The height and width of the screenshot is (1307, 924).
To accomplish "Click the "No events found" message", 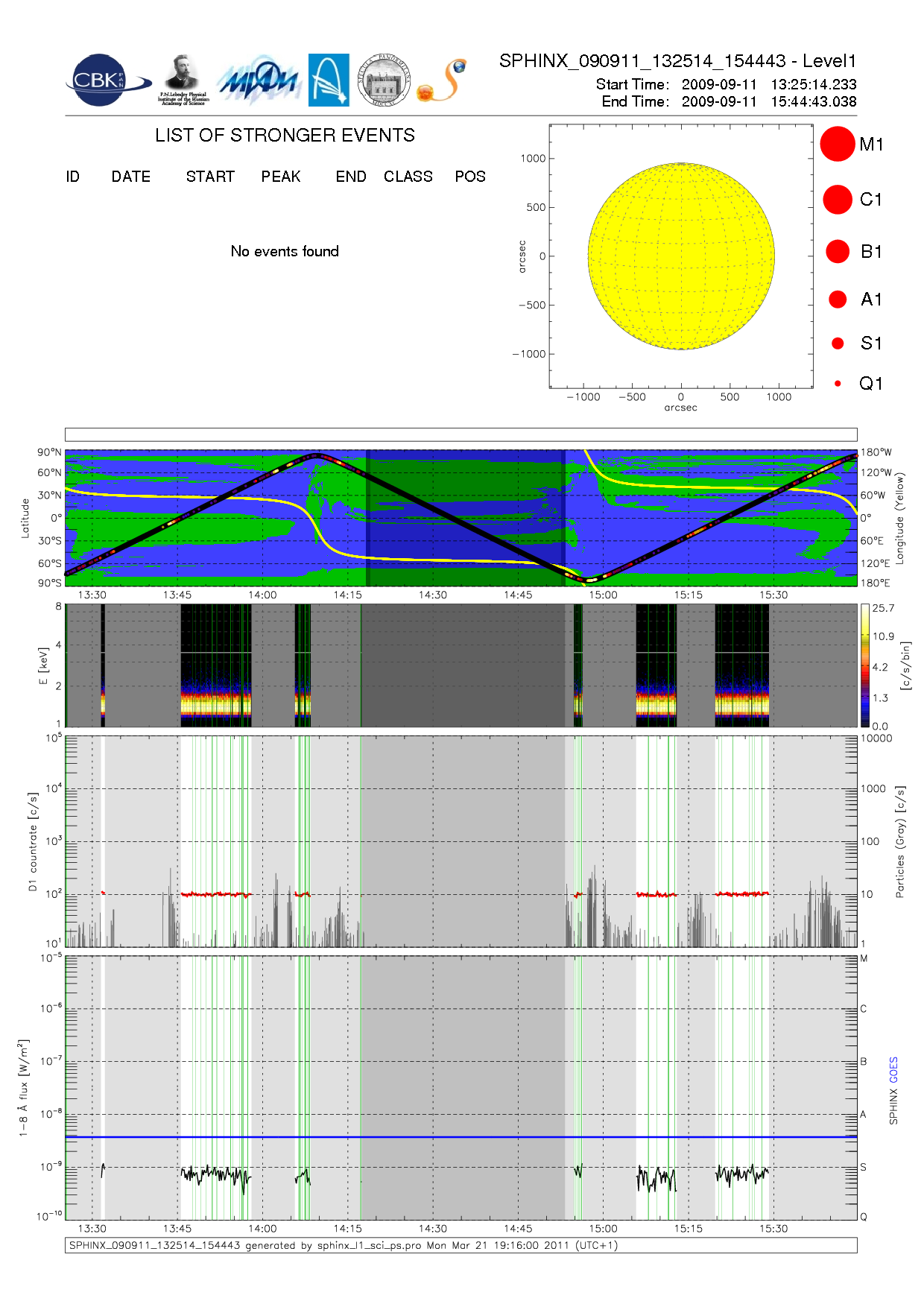I will tap(285, 252).
